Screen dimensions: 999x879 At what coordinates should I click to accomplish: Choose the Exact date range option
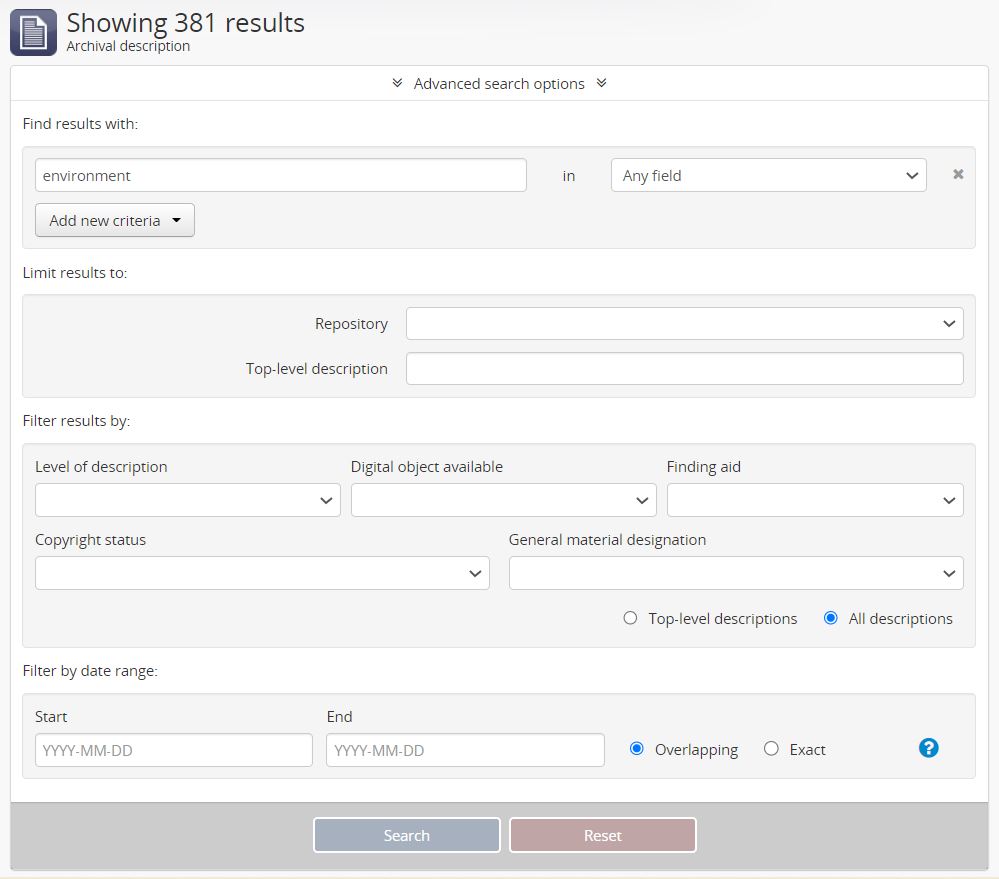771,749
